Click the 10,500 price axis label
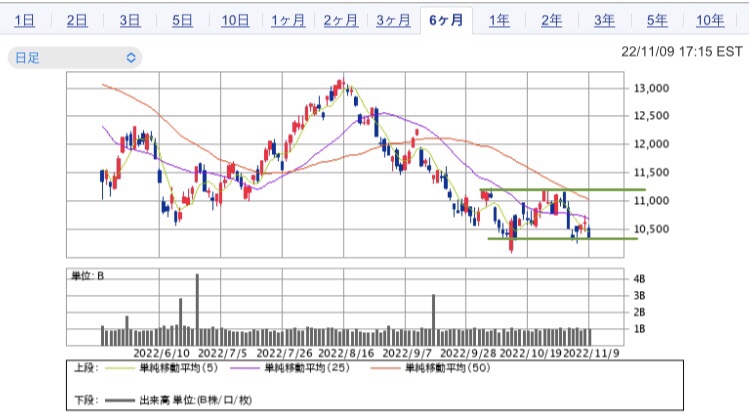749x415 pixels. 651,229
